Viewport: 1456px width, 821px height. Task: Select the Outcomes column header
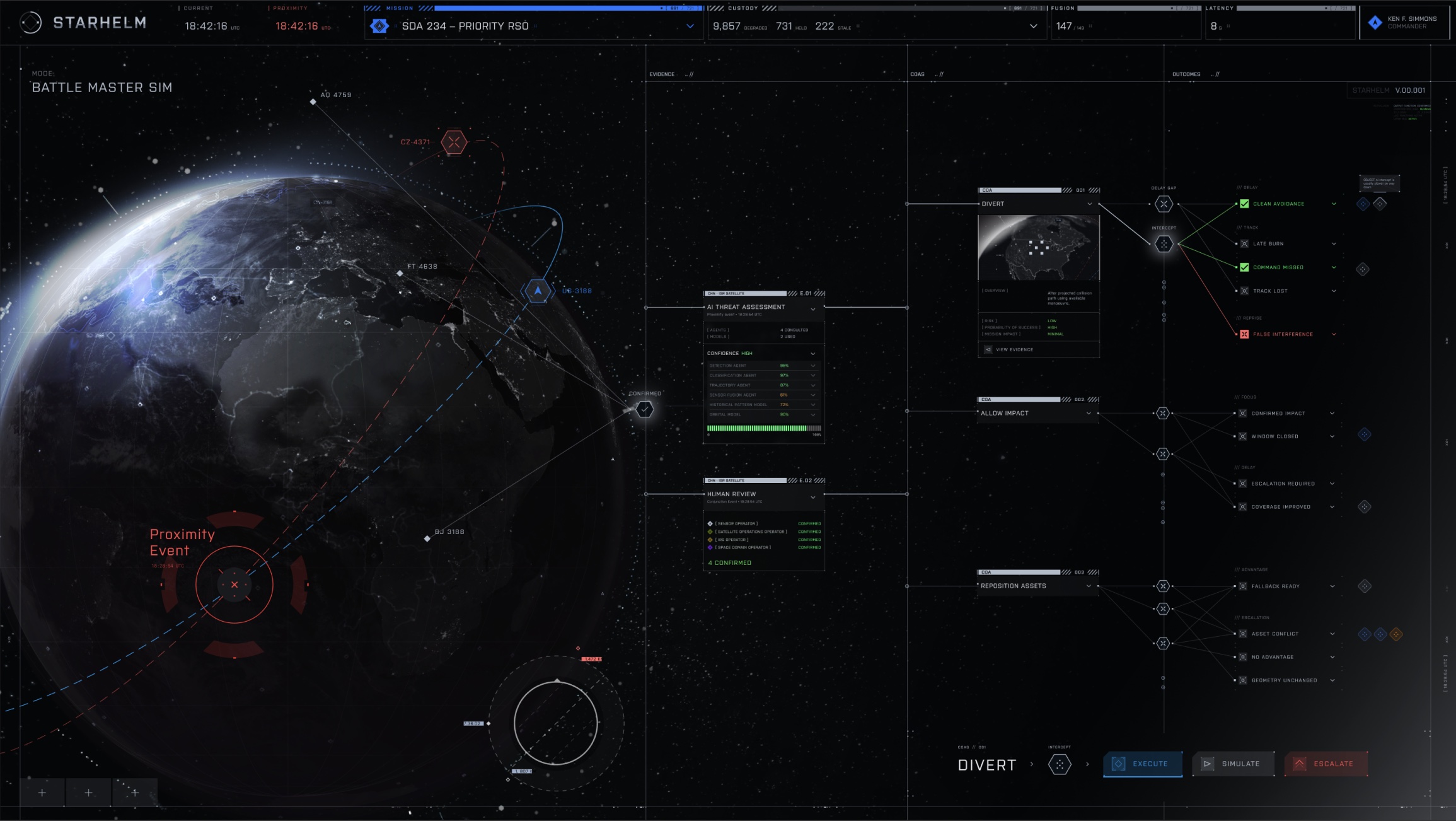[1186, 74]
